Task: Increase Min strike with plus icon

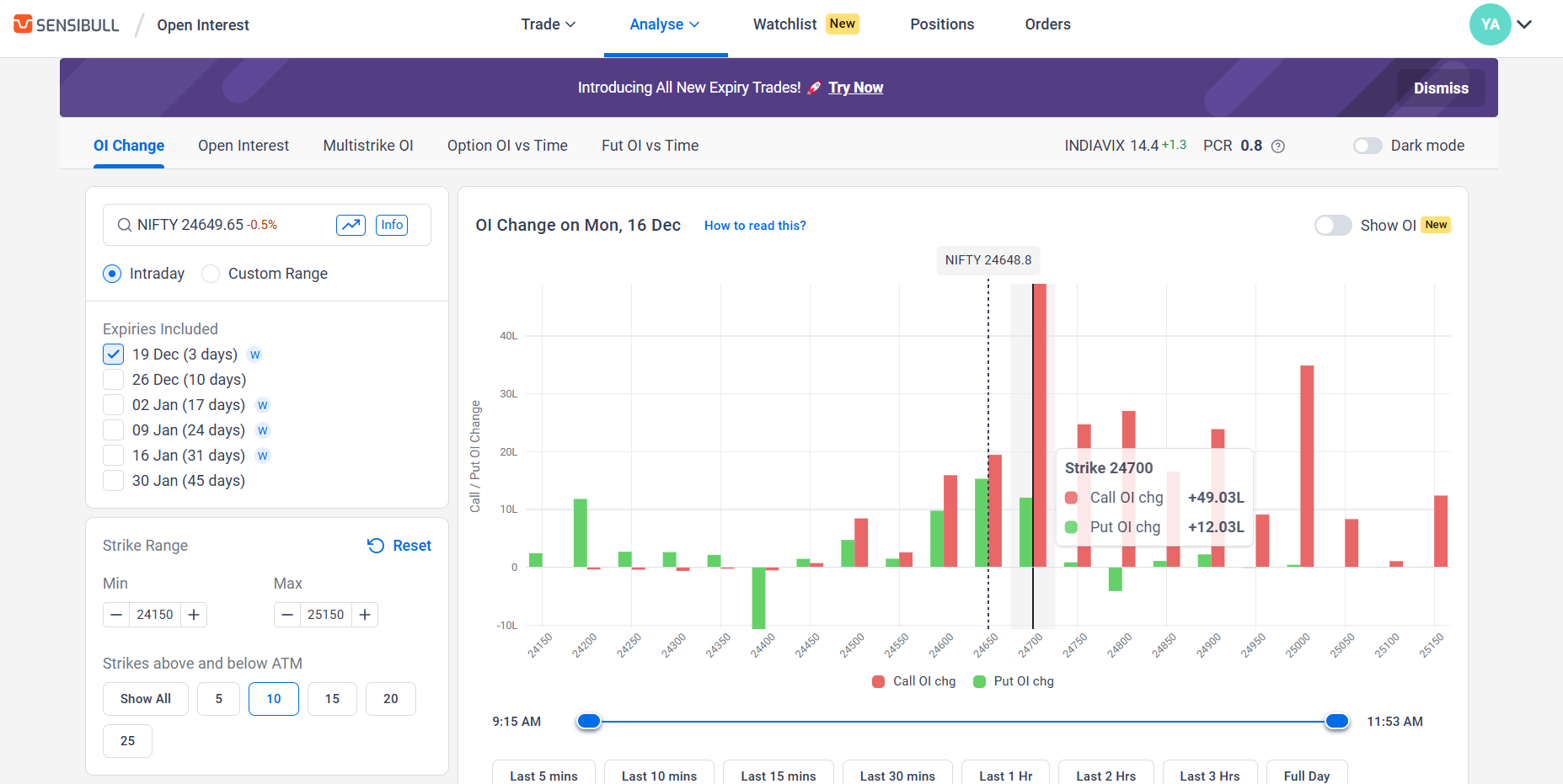Action: pos(194,615)
